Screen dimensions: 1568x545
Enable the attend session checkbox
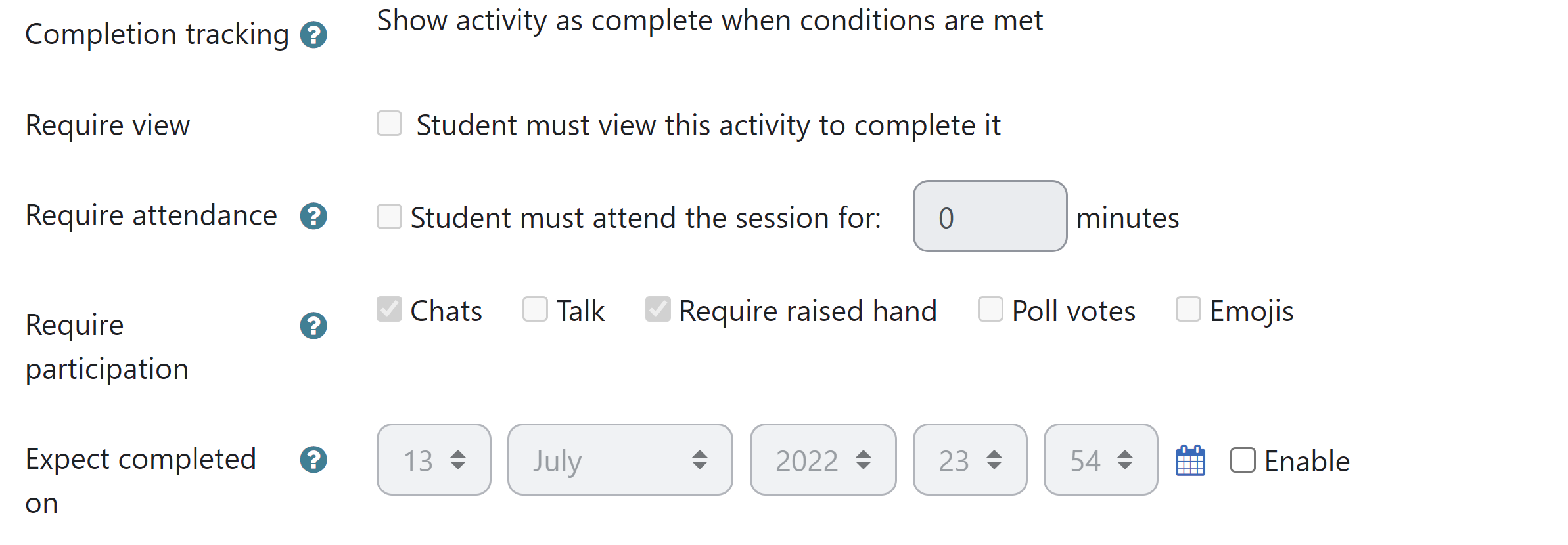point(389,216)
